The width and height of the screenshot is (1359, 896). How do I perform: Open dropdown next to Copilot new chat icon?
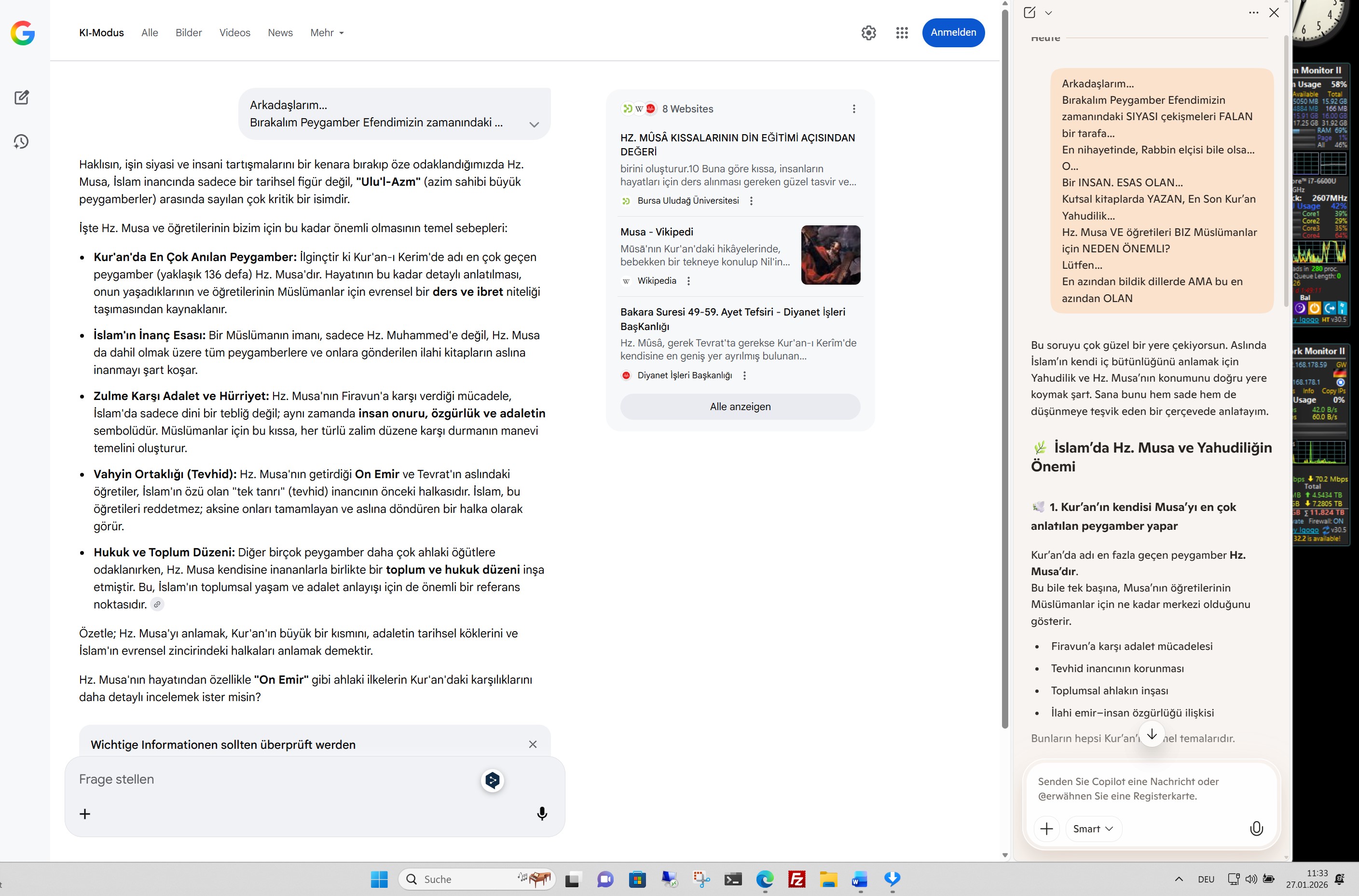coord(1048,13)
